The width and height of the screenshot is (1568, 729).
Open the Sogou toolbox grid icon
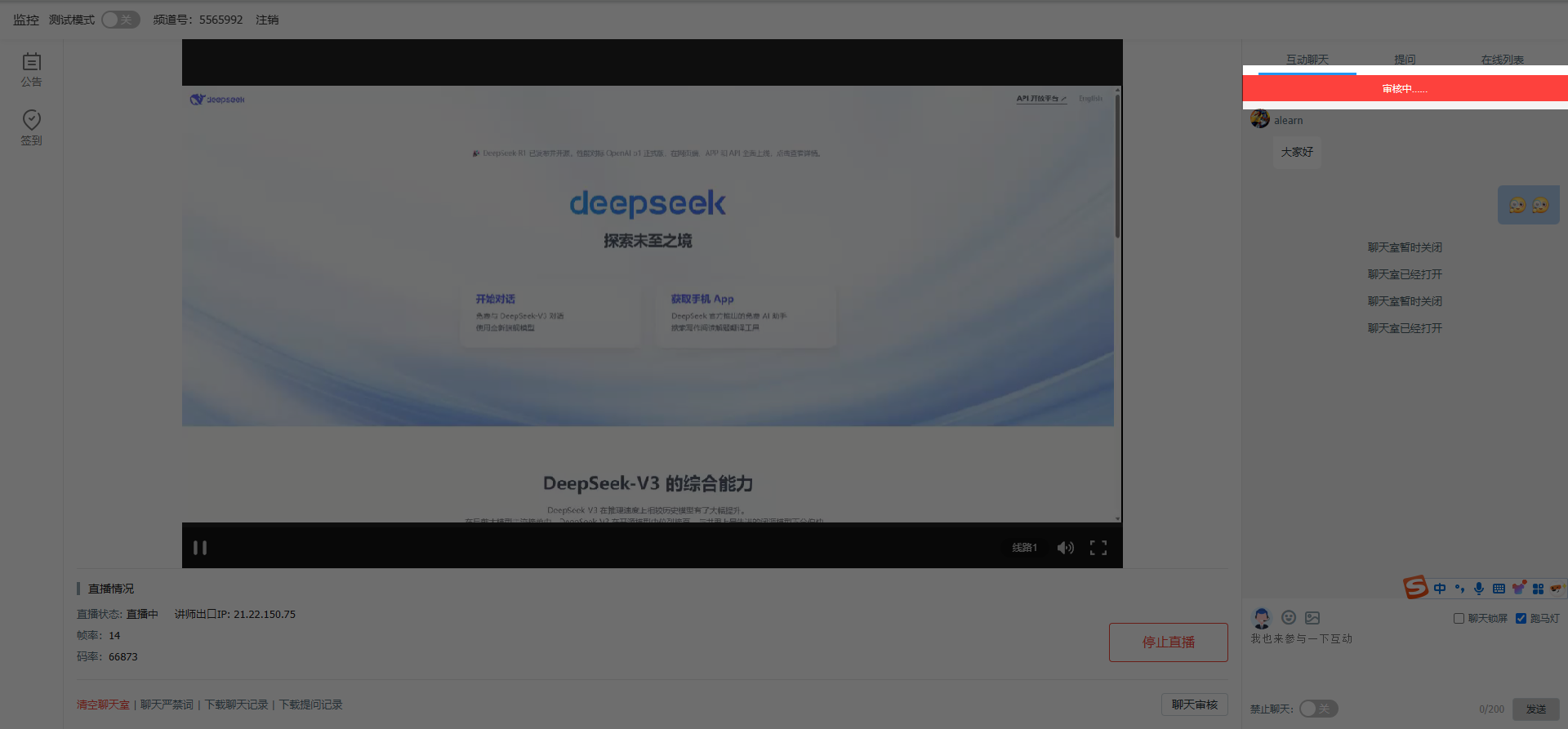click(1538, 589)
